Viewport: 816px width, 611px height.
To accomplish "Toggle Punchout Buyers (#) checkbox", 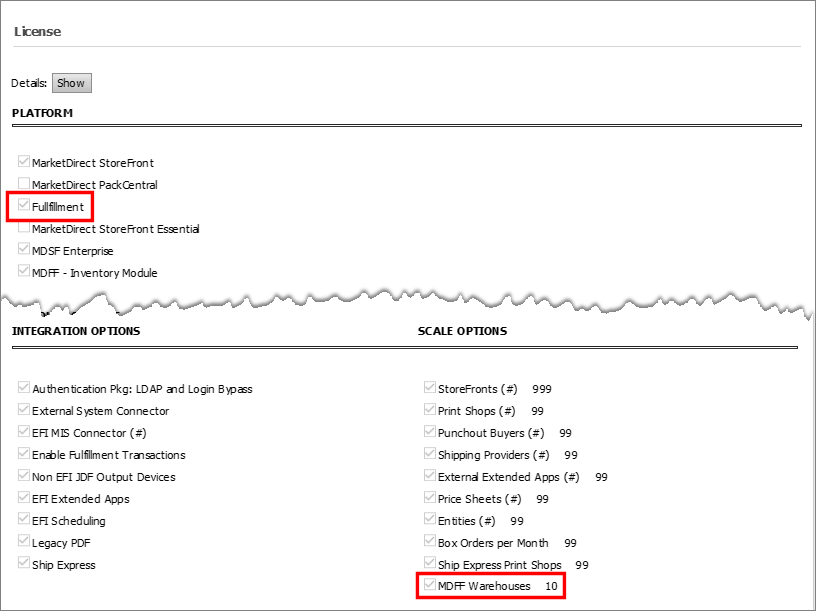I will point(429,431).
